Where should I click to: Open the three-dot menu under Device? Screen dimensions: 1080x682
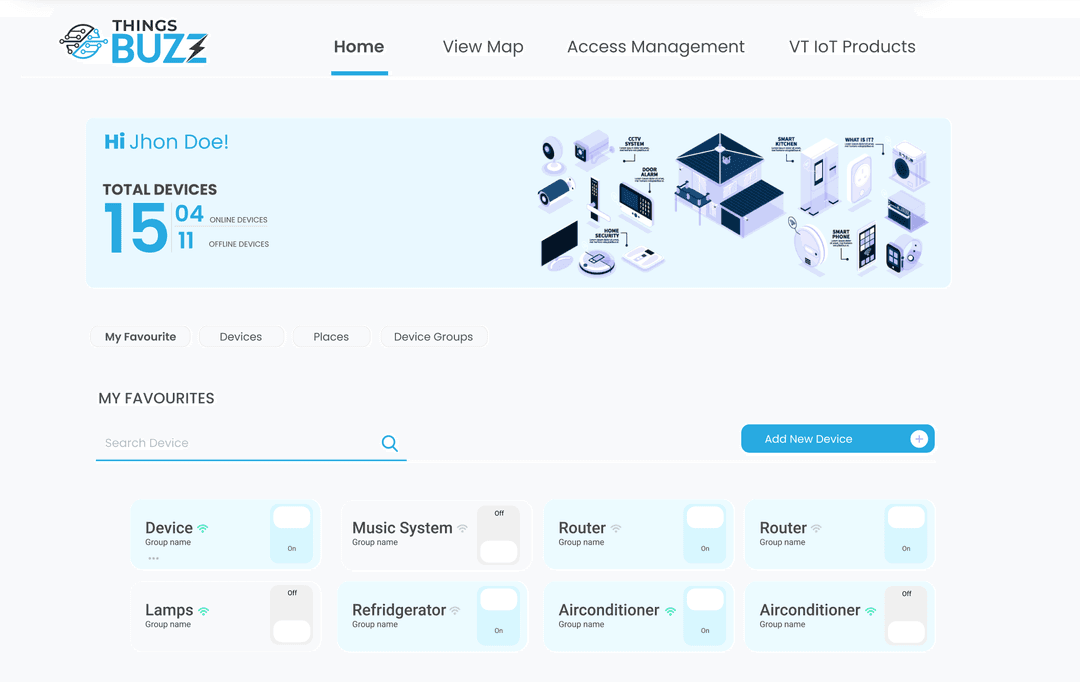[x=153, y=558]
